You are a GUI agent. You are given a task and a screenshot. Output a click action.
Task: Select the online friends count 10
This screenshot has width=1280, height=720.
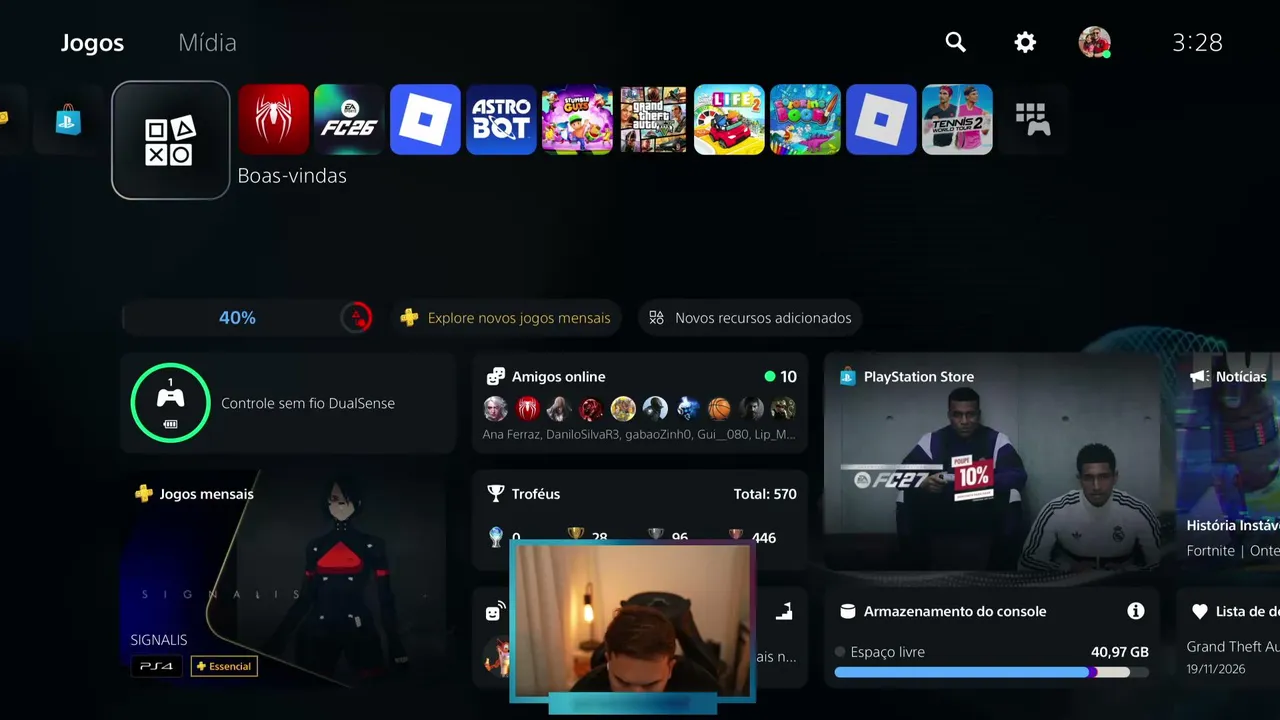pyautogui.click(x=789, y=377)
